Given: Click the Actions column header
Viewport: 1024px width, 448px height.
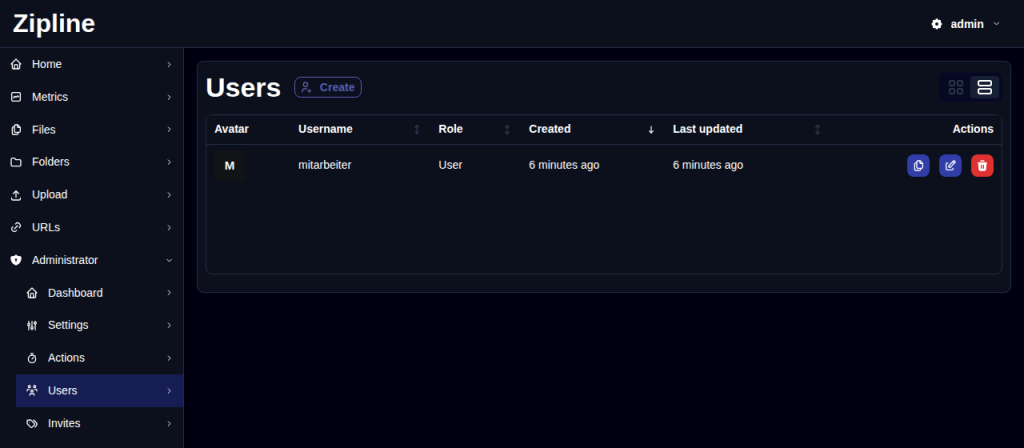Looking at the screenshot, I should (972, 129).
